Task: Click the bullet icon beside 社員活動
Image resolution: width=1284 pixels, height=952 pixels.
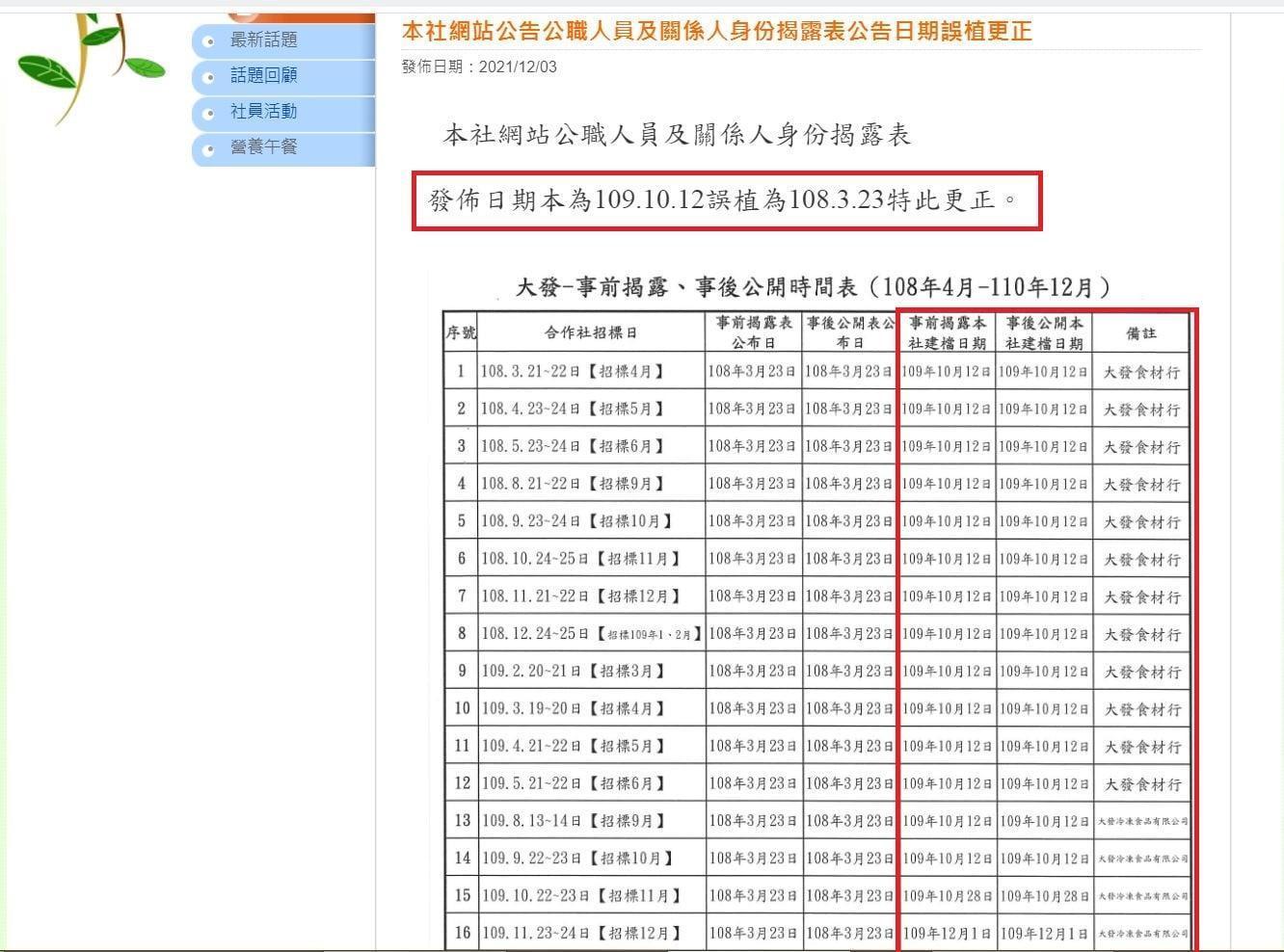Action: point(209,114)
